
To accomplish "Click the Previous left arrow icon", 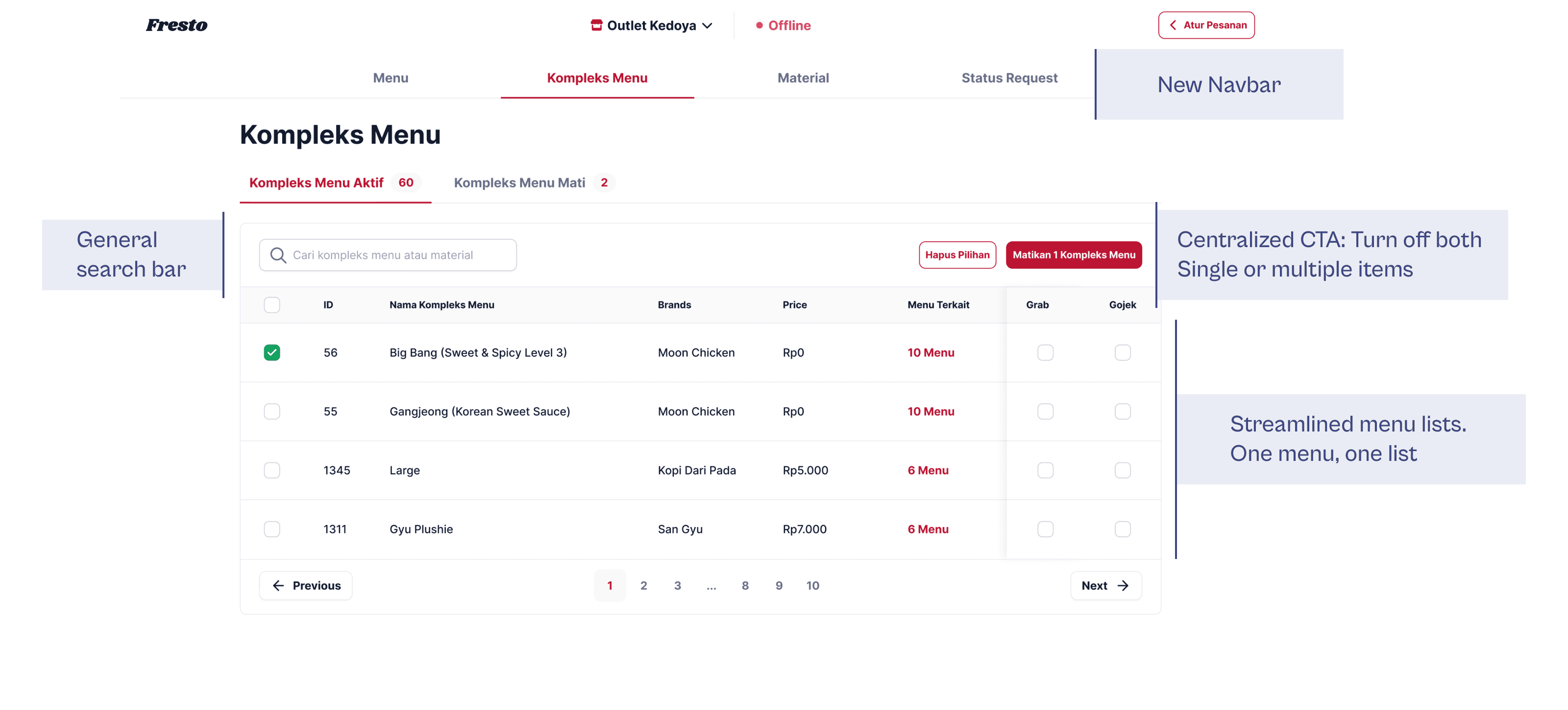I will click(x=278, y=586).
